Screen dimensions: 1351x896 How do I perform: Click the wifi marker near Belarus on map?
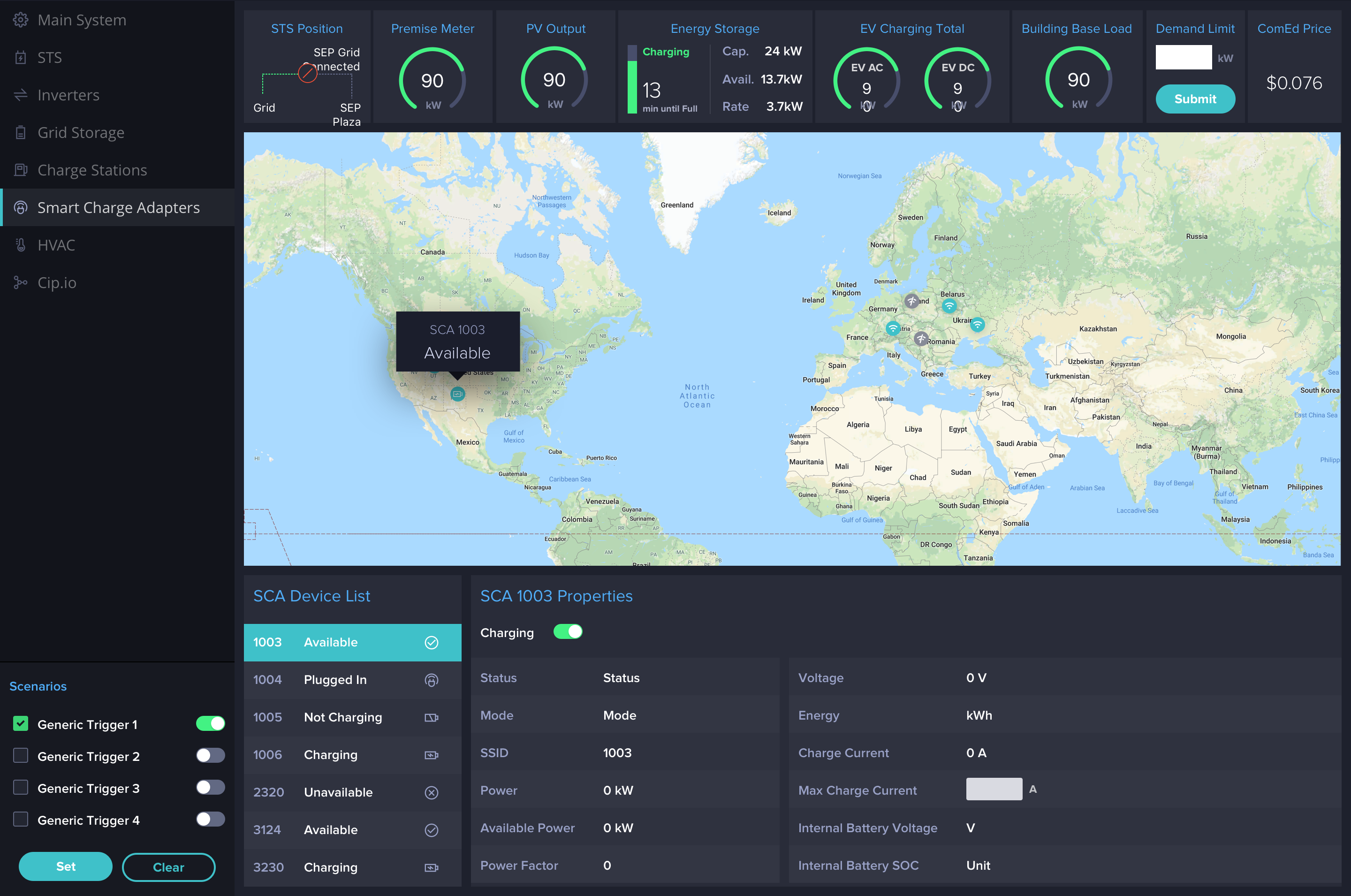tap(949, 306)
